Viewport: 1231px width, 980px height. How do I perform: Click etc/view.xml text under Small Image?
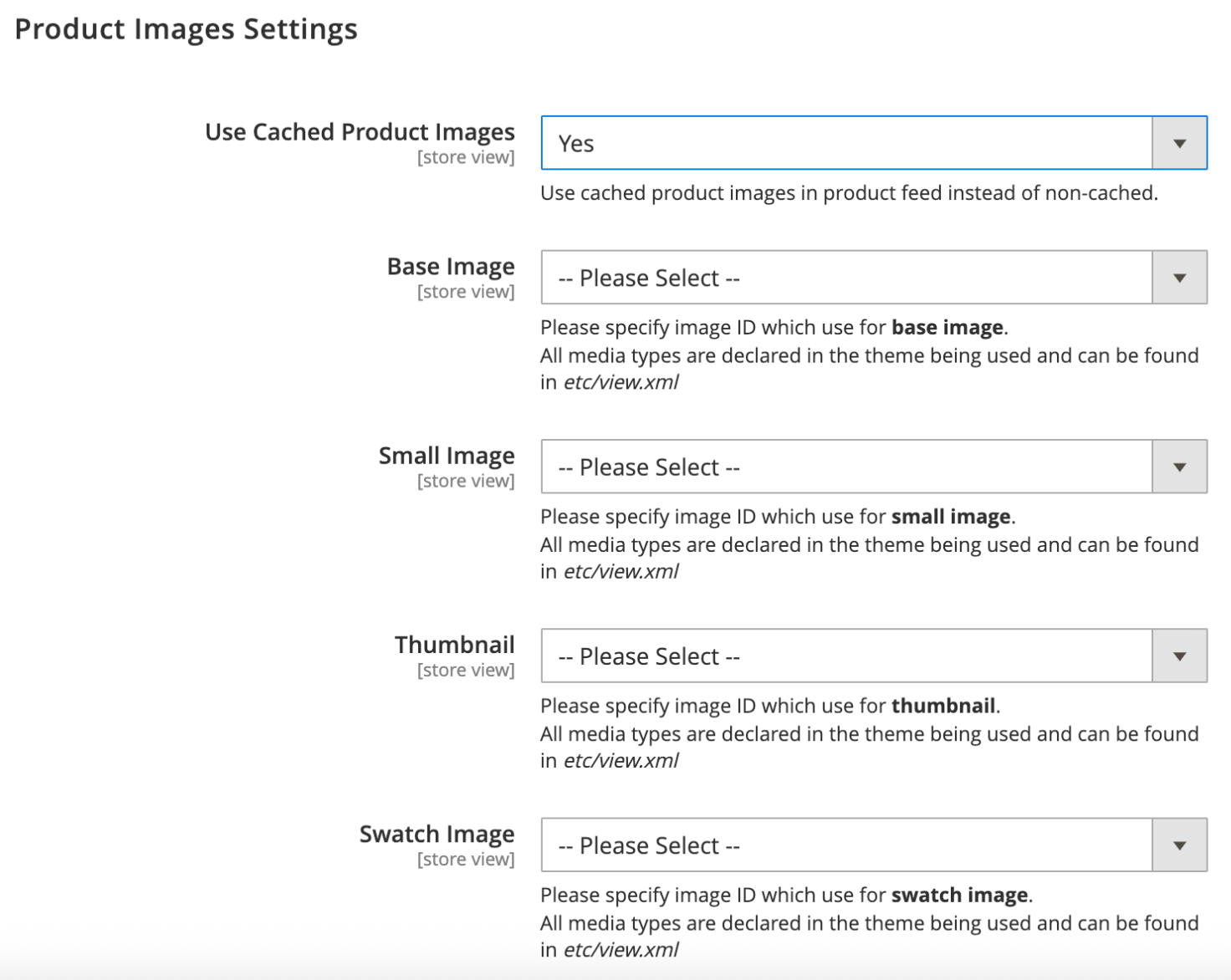tap(621, 571)
